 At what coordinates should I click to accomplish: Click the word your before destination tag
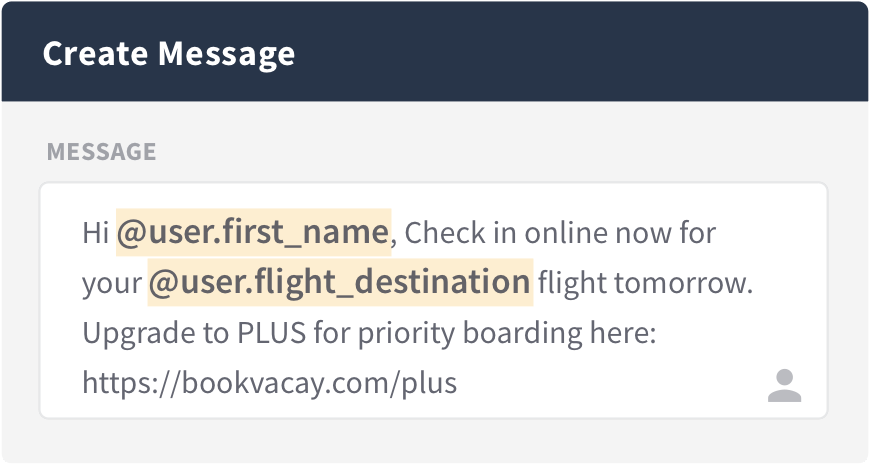(x=112, y=284)
